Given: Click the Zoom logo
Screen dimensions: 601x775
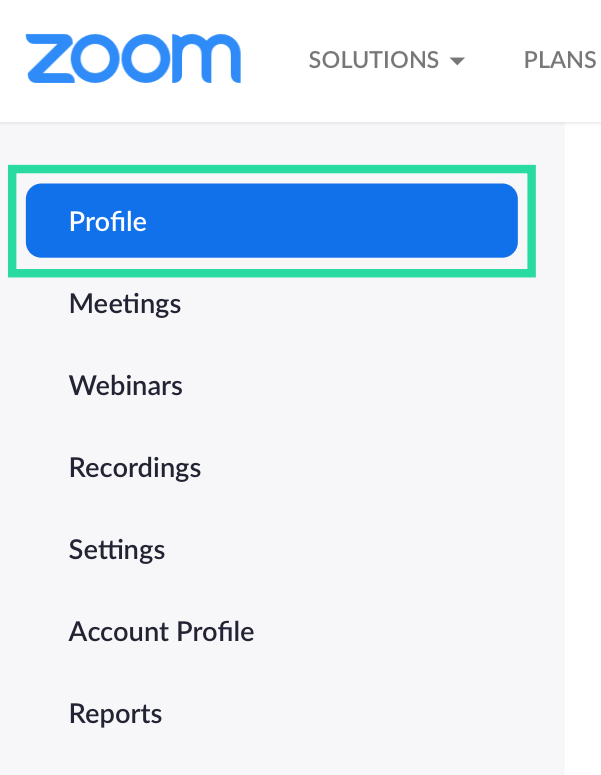Looking at the screenshot, I should coord(133,59).
